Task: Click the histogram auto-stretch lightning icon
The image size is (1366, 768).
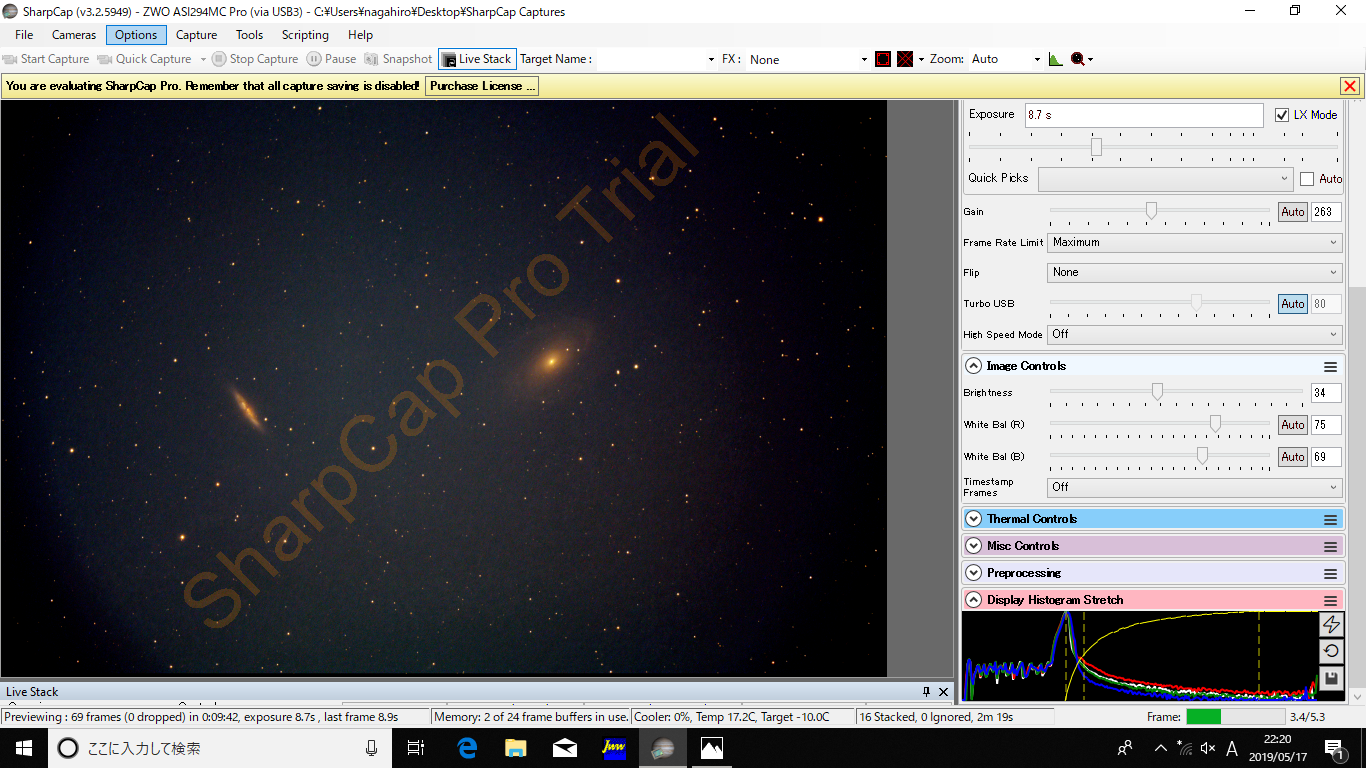Action: coord(1331,624)
